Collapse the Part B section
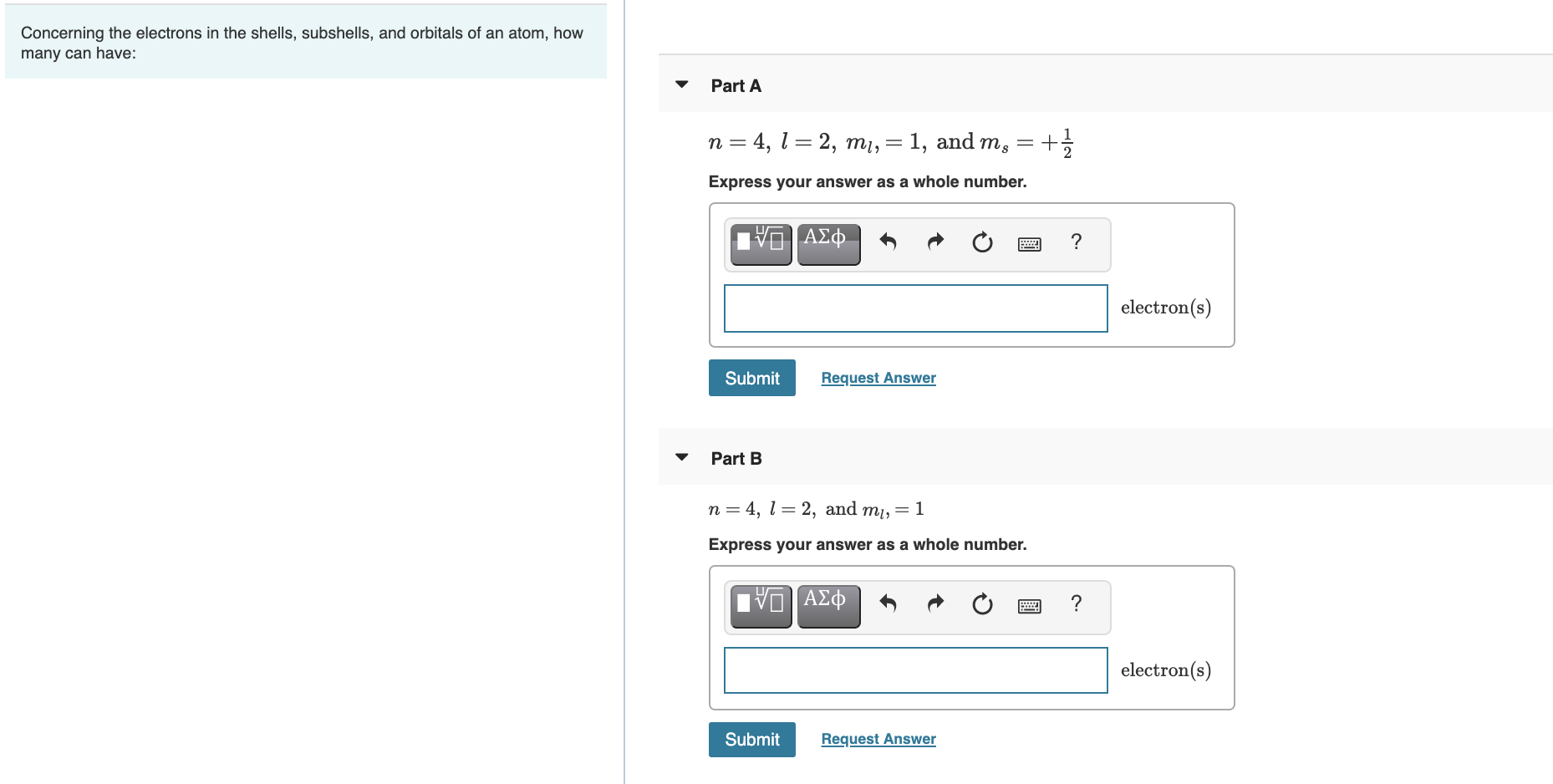This screenshot has width=1553, height=784. [681, 456]
